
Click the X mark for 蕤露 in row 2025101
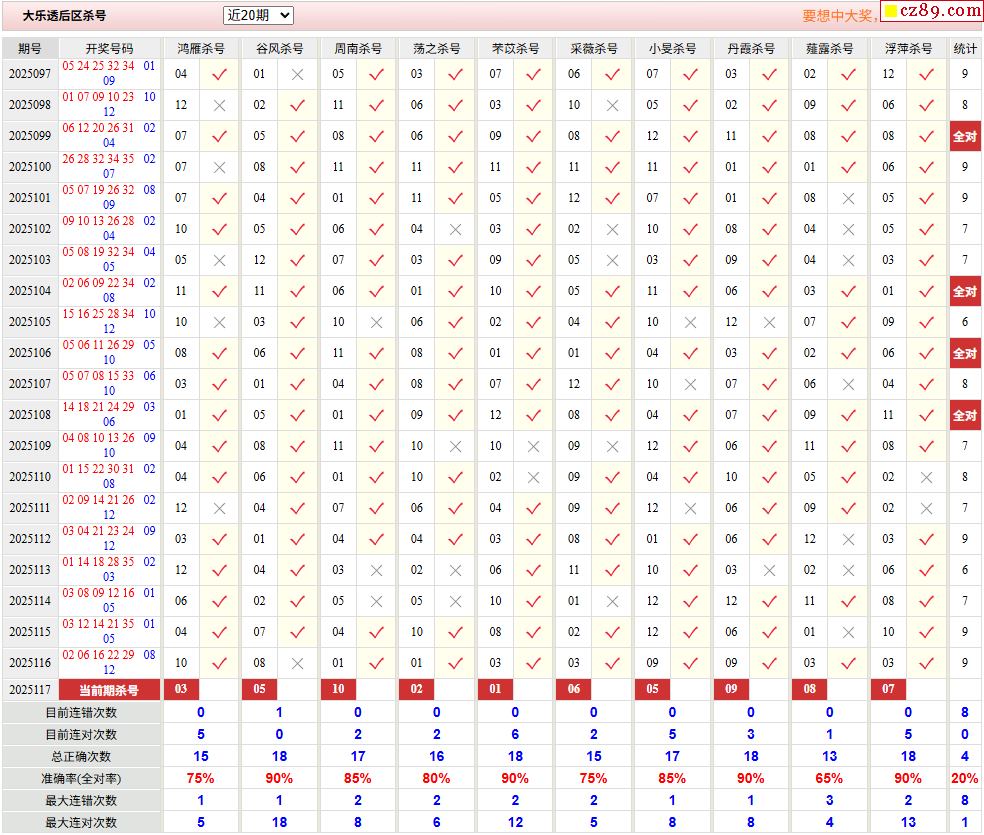(848, 198)
